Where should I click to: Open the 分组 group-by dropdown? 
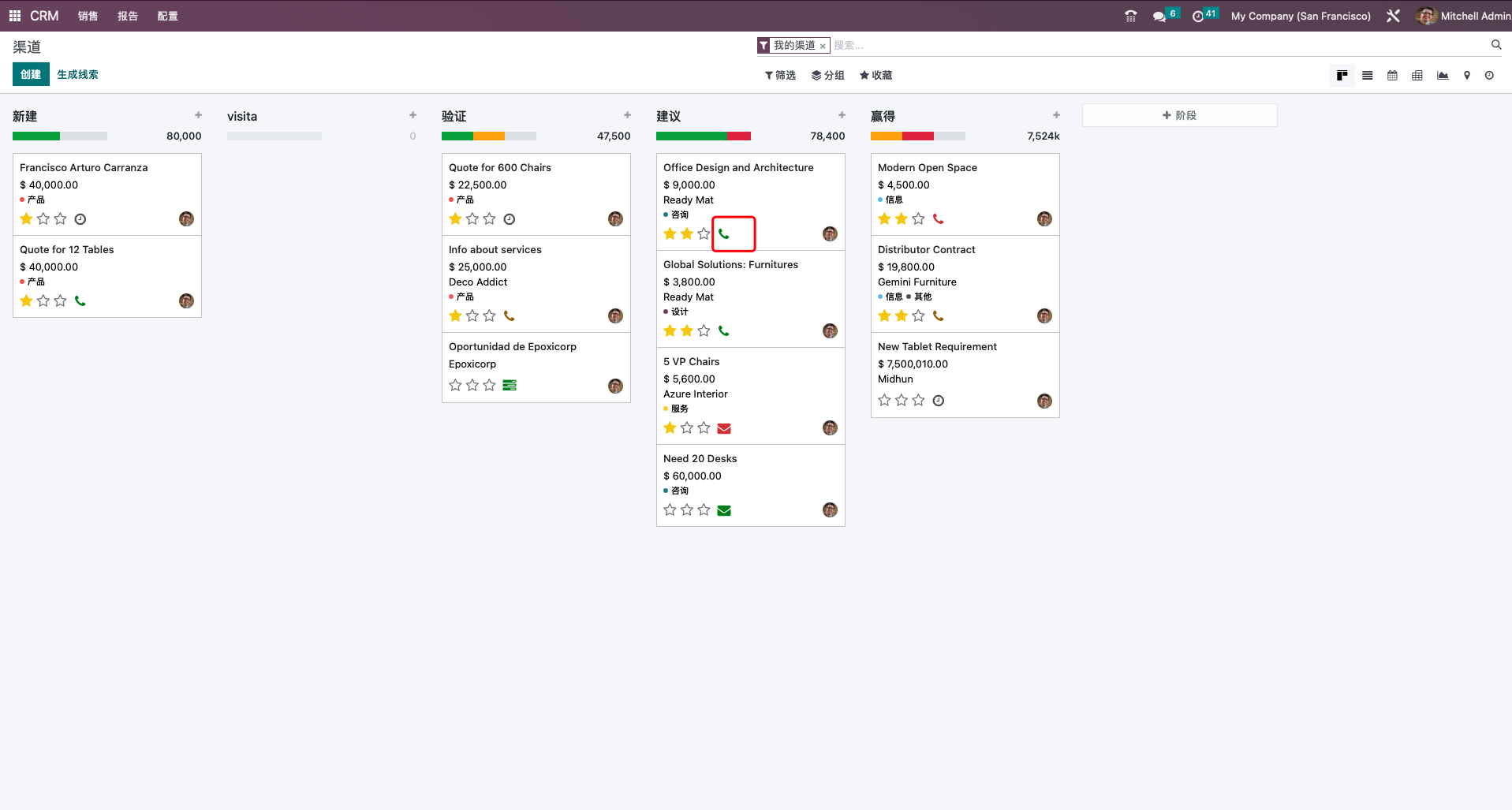828,76
